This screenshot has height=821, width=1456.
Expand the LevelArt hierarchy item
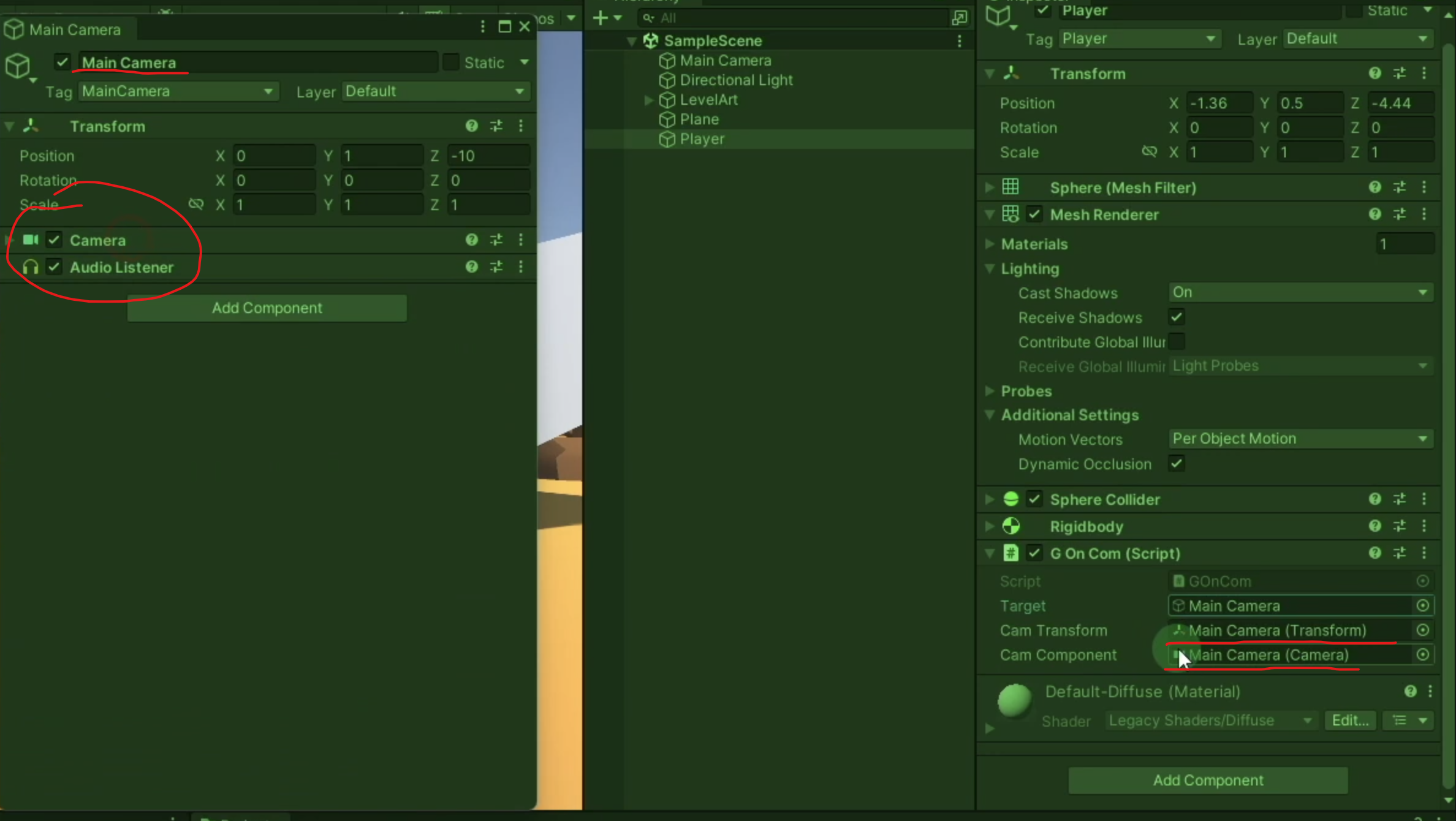(x=648, y=100)
